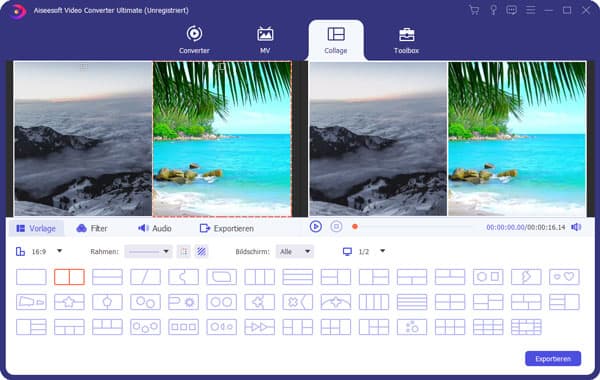Open the hamburger menu icon
Viewport: 600px width, 380px height.
(x=530, y=10)
